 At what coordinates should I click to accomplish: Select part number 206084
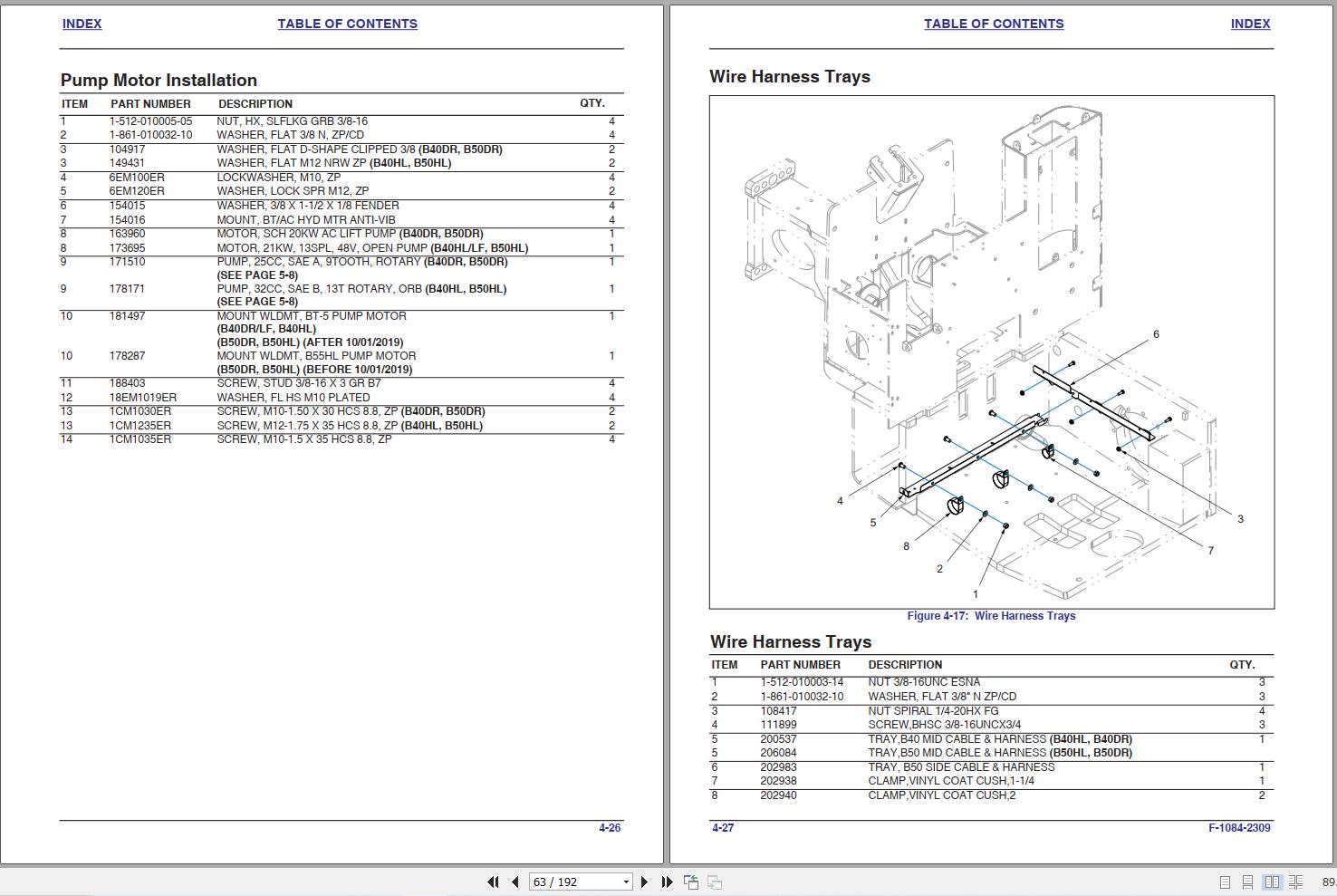778,753
